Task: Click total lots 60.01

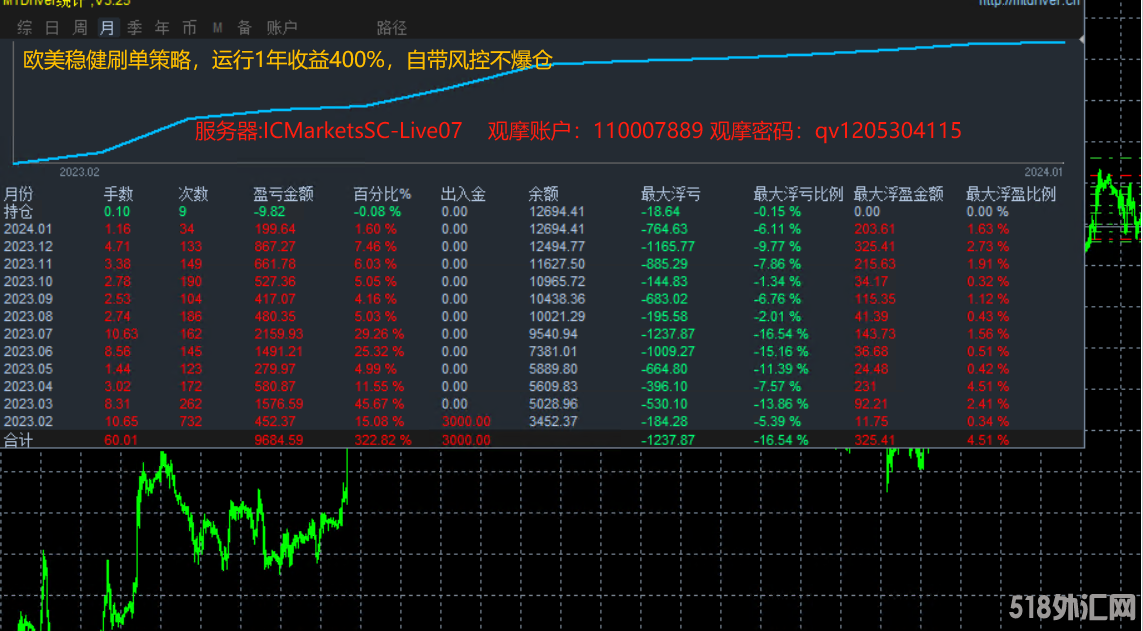Action: click(120, 440)
